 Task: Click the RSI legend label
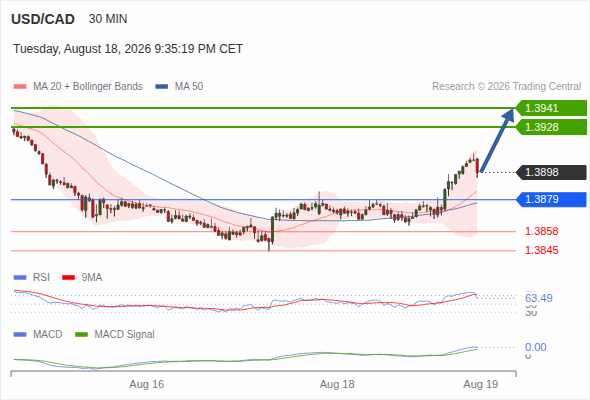coord(41,278)
